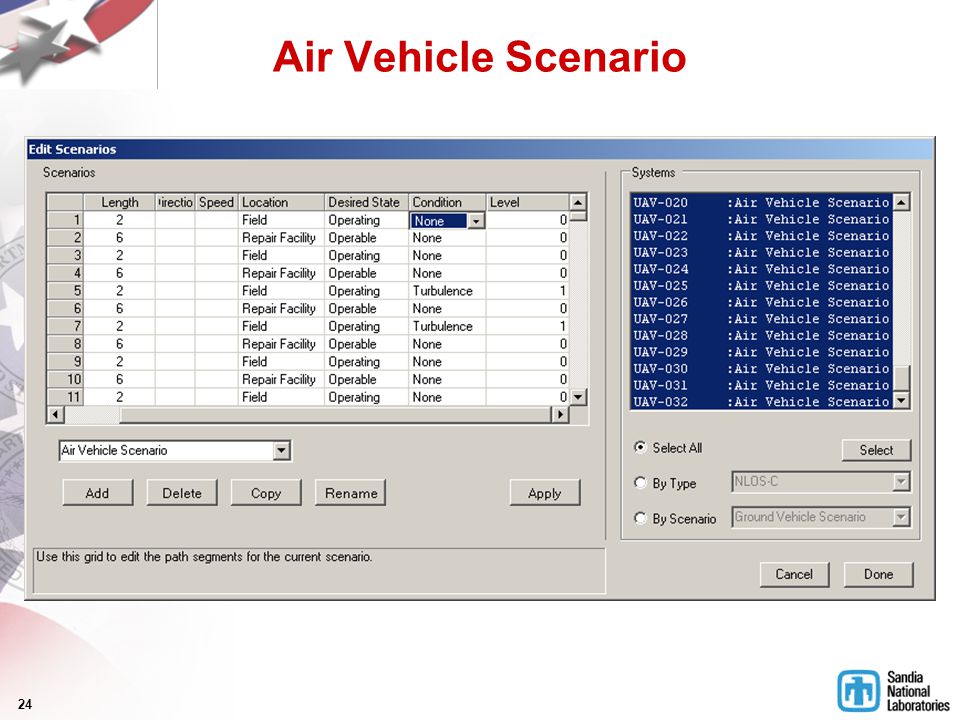Viewport: 960px width, 720px height.
Task: Select UAV-025 in the Systems list
Action: (x=761, y=285)
